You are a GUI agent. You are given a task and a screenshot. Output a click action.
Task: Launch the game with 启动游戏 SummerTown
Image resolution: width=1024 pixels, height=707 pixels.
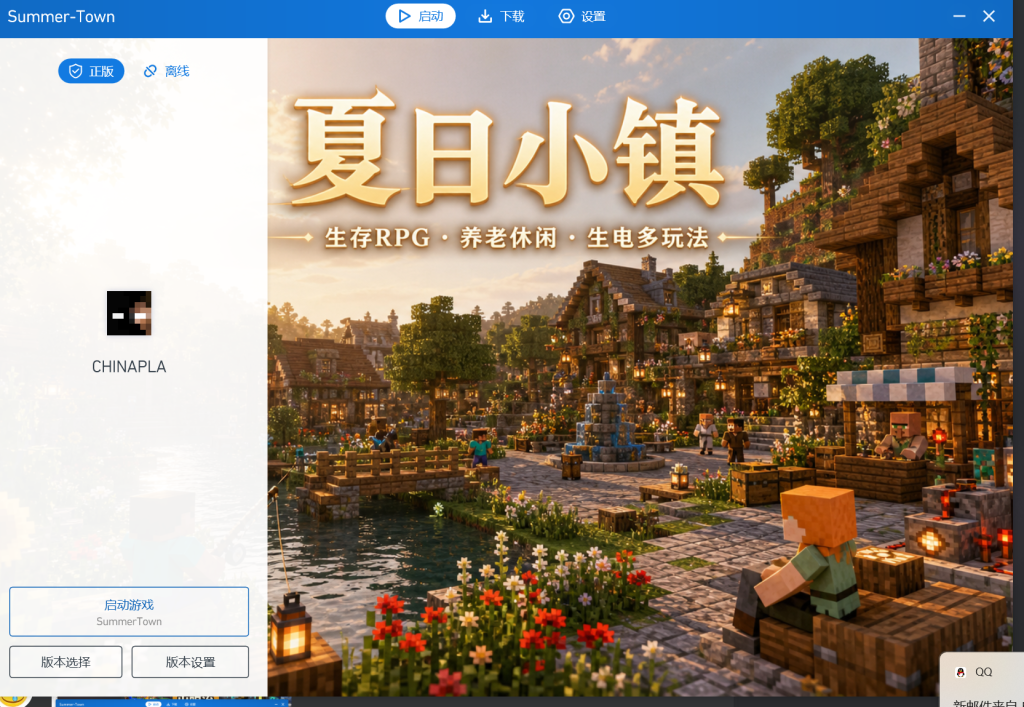point(129,612)
